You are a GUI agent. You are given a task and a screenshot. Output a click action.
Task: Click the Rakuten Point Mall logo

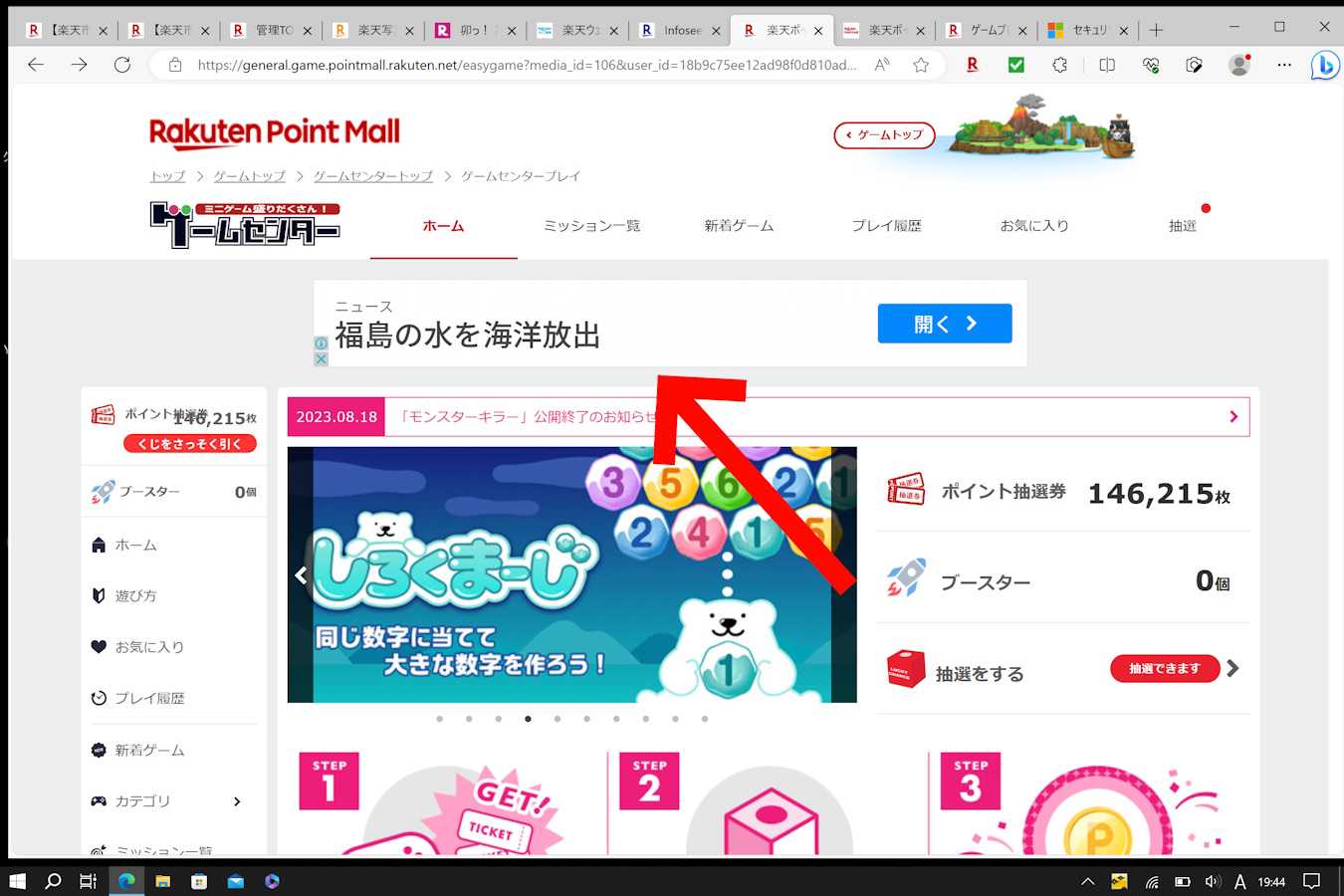[x=275, y=132]
